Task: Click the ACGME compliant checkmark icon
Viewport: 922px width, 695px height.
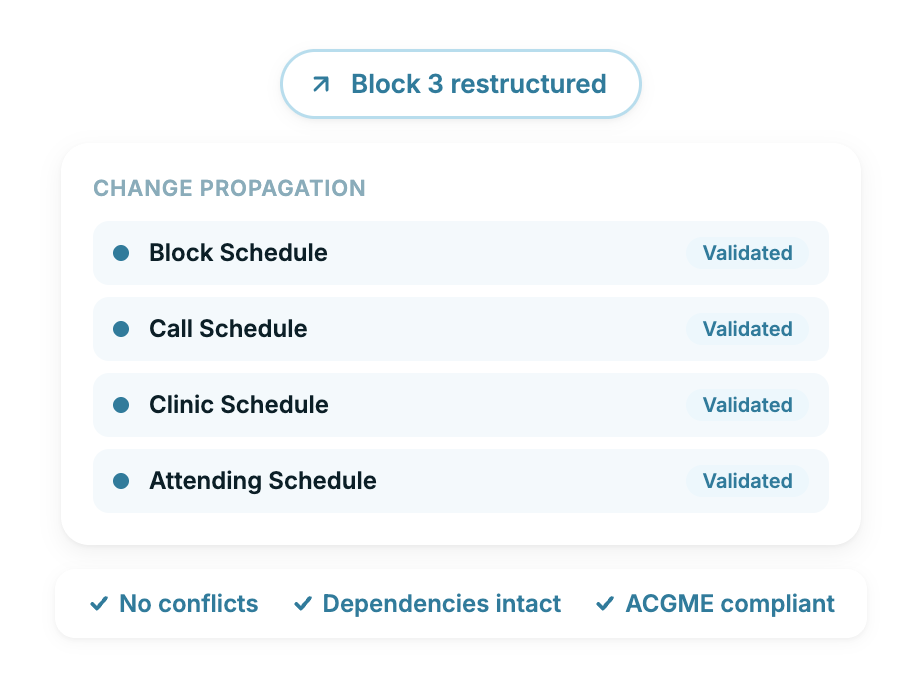Action: coord(605,604)
